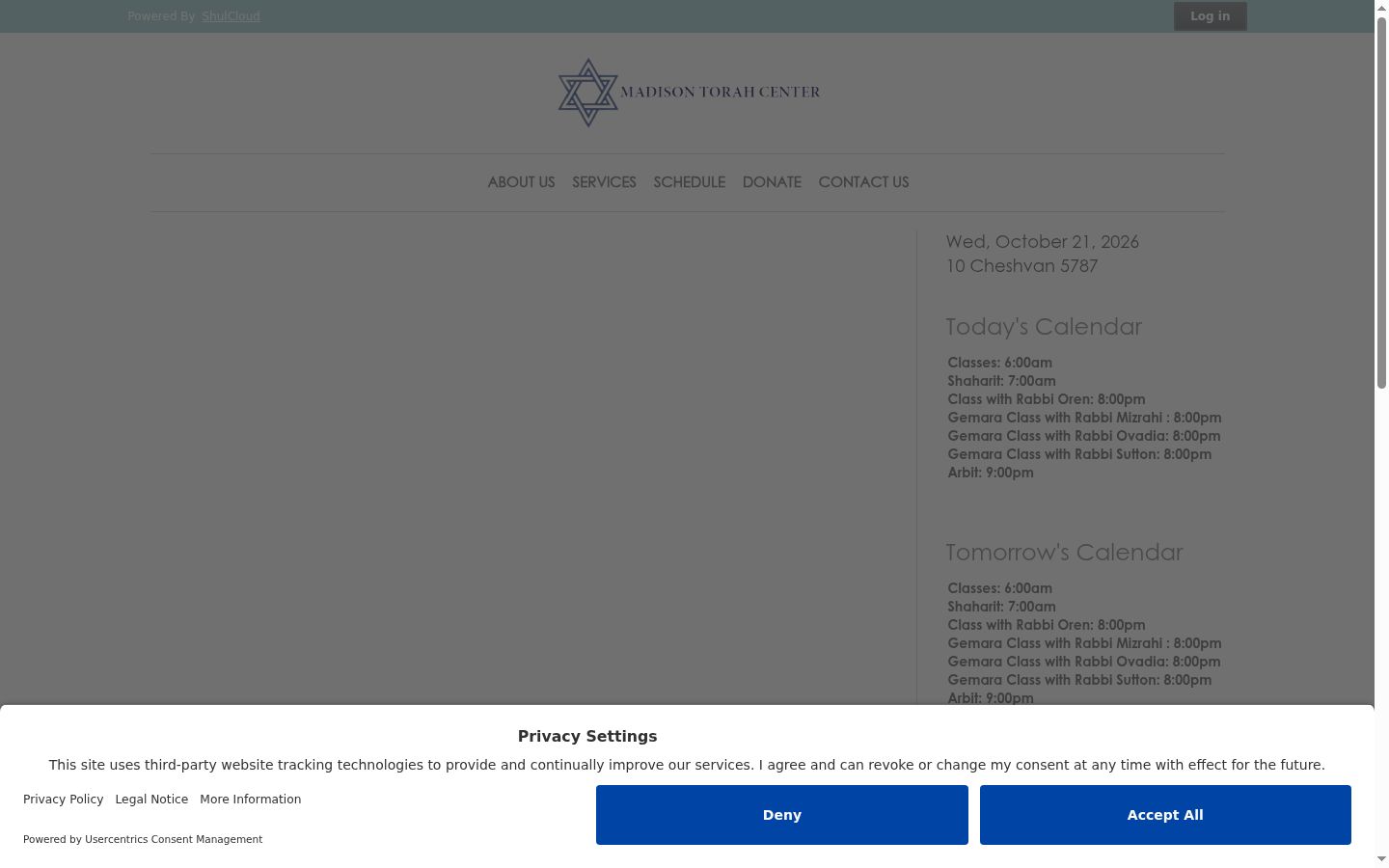The image size is (1389, 868).
Task: Open the Privacy Policy link
Action: (63, 800)
